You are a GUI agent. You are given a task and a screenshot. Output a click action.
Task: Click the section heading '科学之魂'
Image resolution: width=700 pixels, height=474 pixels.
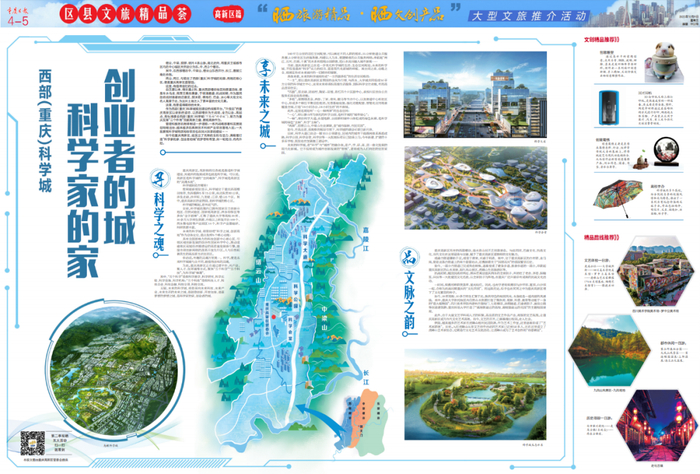coord(159,221)
